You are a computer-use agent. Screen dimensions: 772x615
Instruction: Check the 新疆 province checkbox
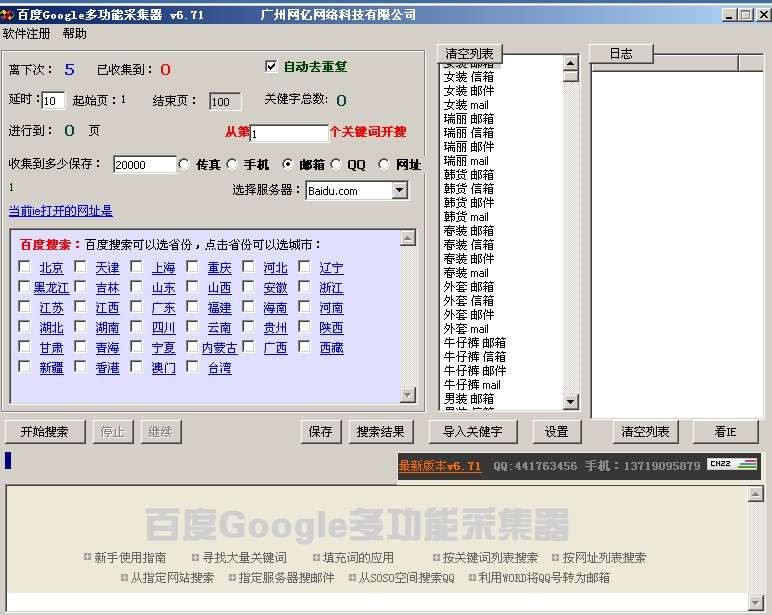(24, 366)
